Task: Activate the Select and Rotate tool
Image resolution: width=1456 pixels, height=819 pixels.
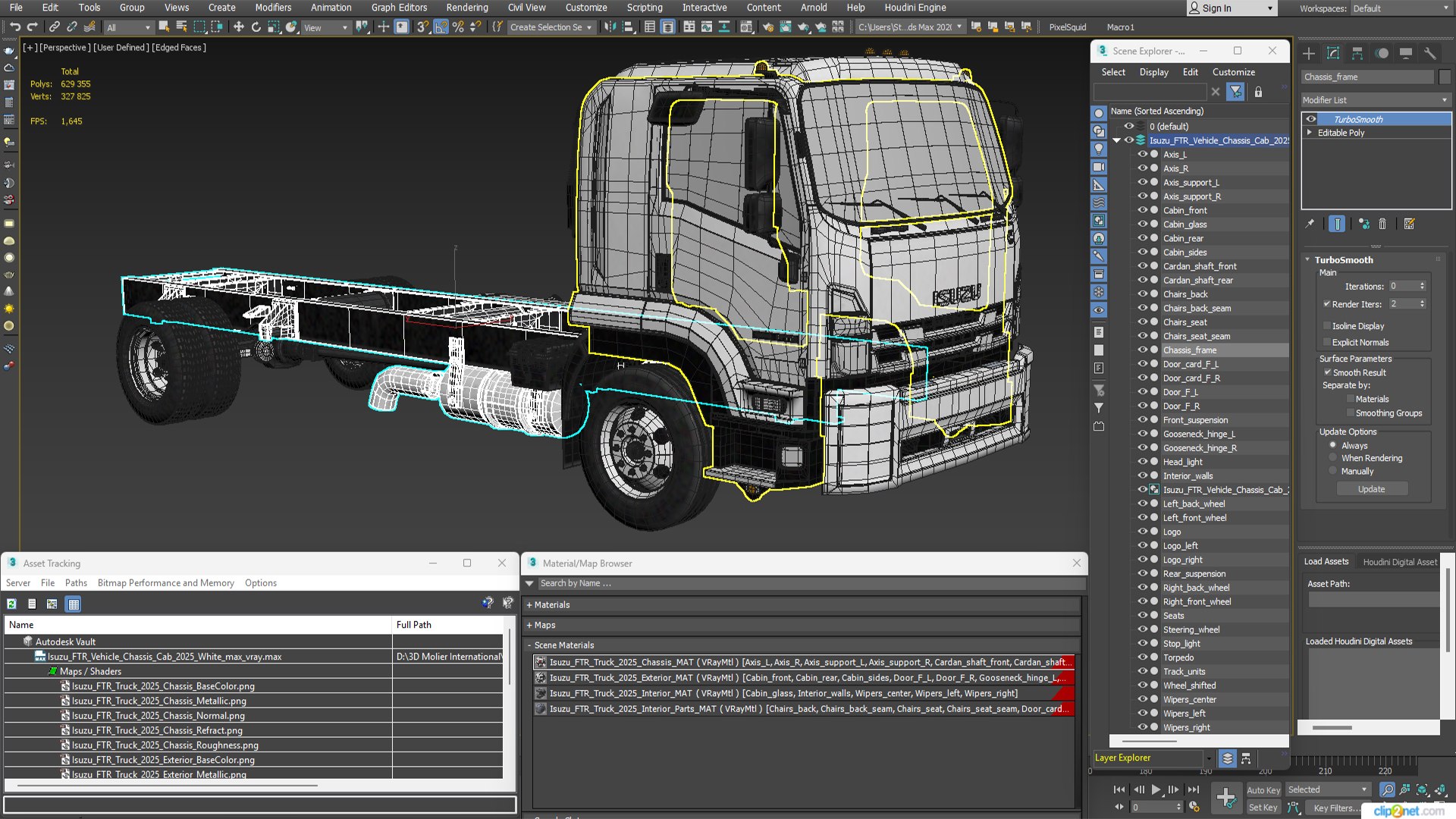Action: click(x=256, y=27)
